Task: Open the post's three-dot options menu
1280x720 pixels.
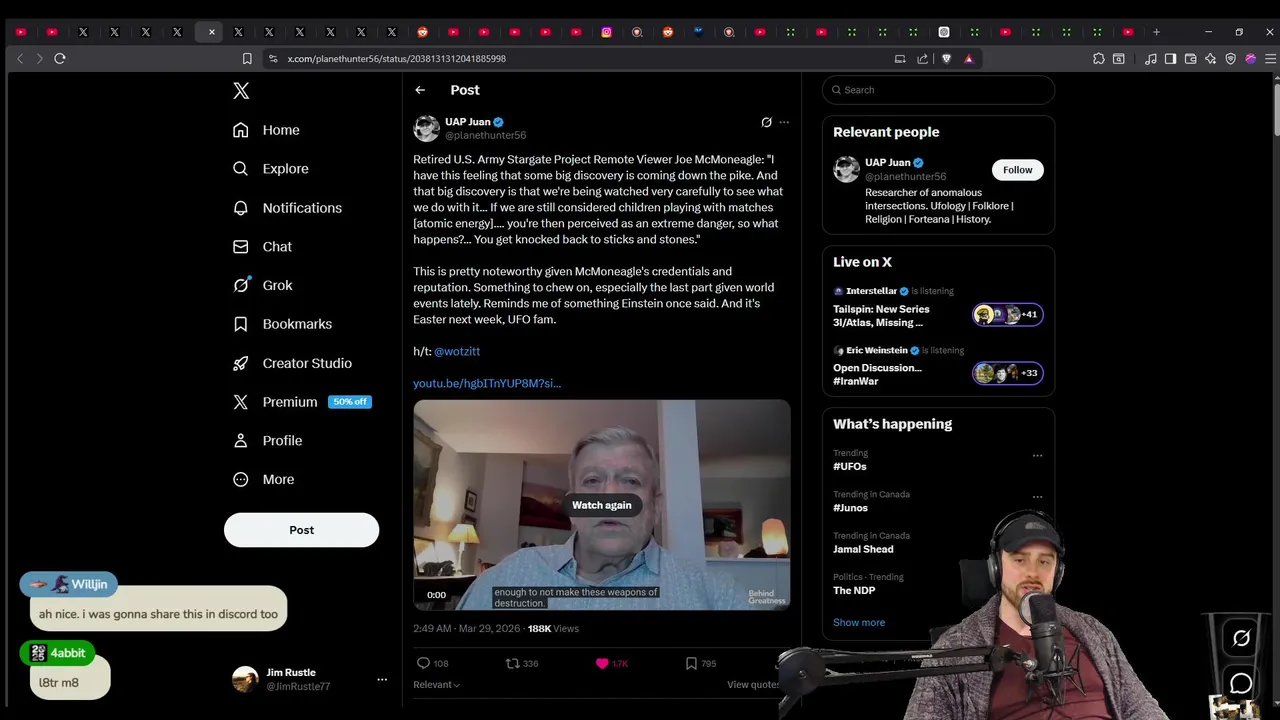Action: (784, 122)
